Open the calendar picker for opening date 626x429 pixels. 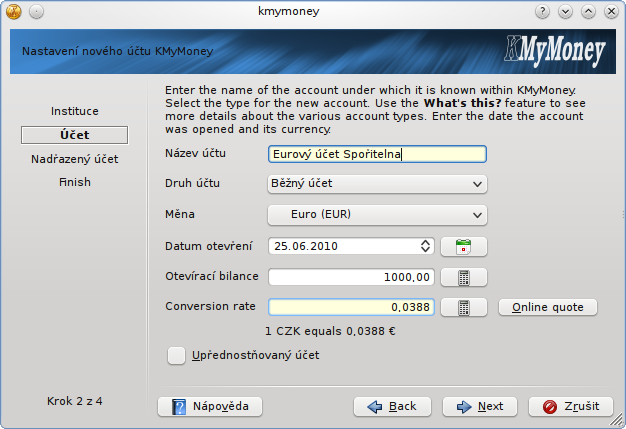pos(464,247)
